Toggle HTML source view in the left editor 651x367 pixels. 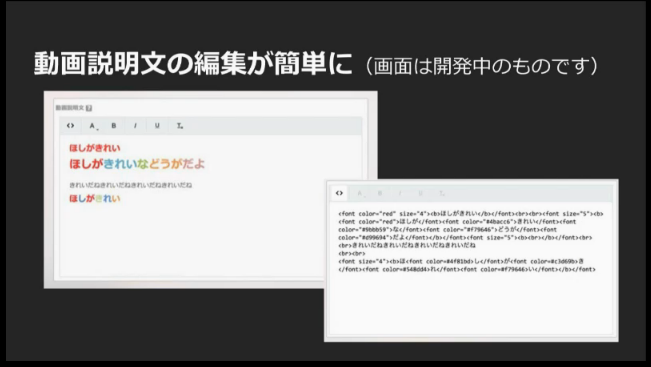point(71,126)
